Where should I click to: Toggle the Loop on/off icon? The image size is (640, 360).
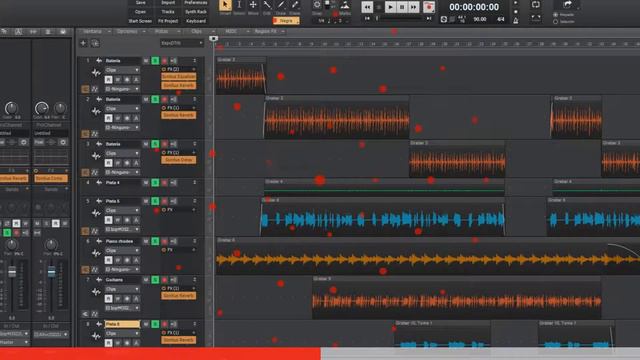[536, 5]
